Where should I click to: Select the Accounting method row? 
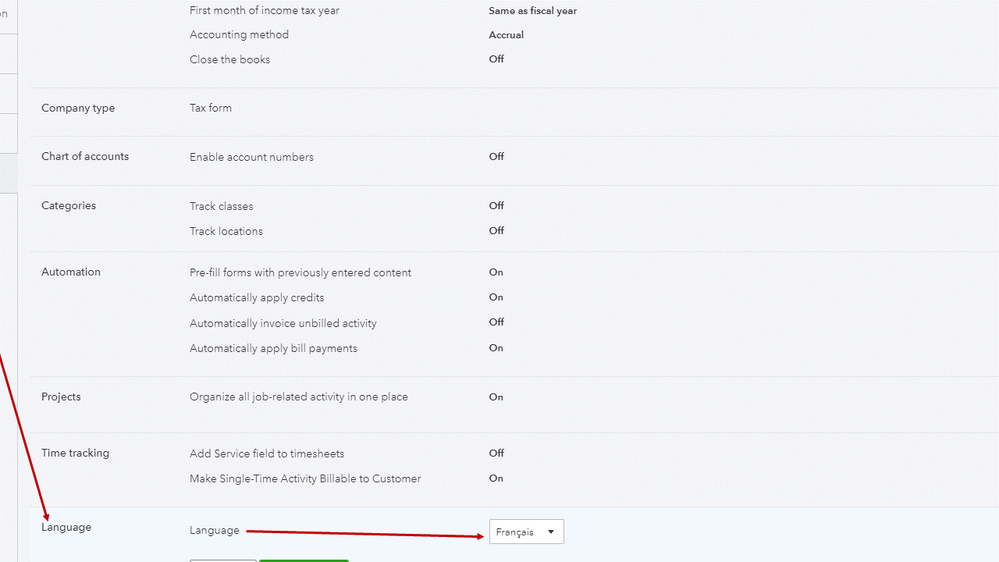tap(239, 35)
